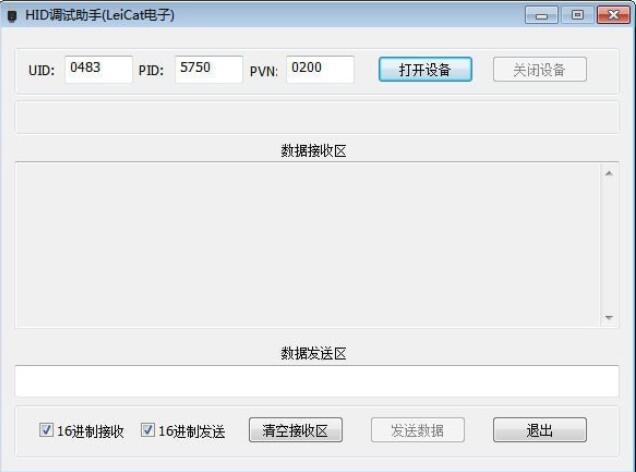This screenshot has height=472, width=636.
Task: Click the UID: label
Action: pos(41,71)
